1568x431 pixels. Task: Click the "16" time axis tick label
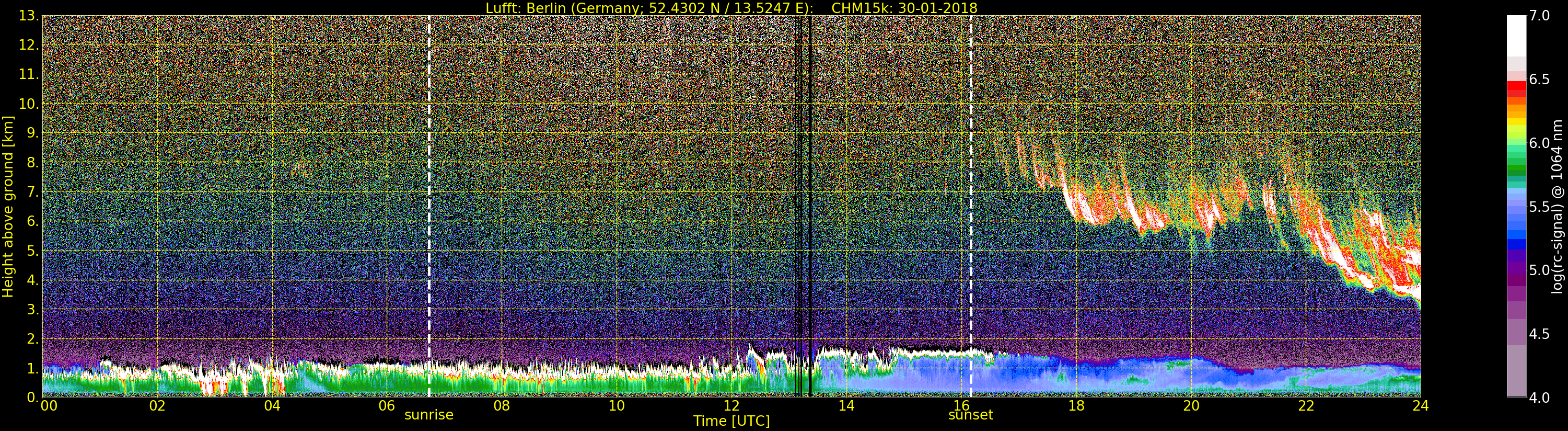coord(962,406)
